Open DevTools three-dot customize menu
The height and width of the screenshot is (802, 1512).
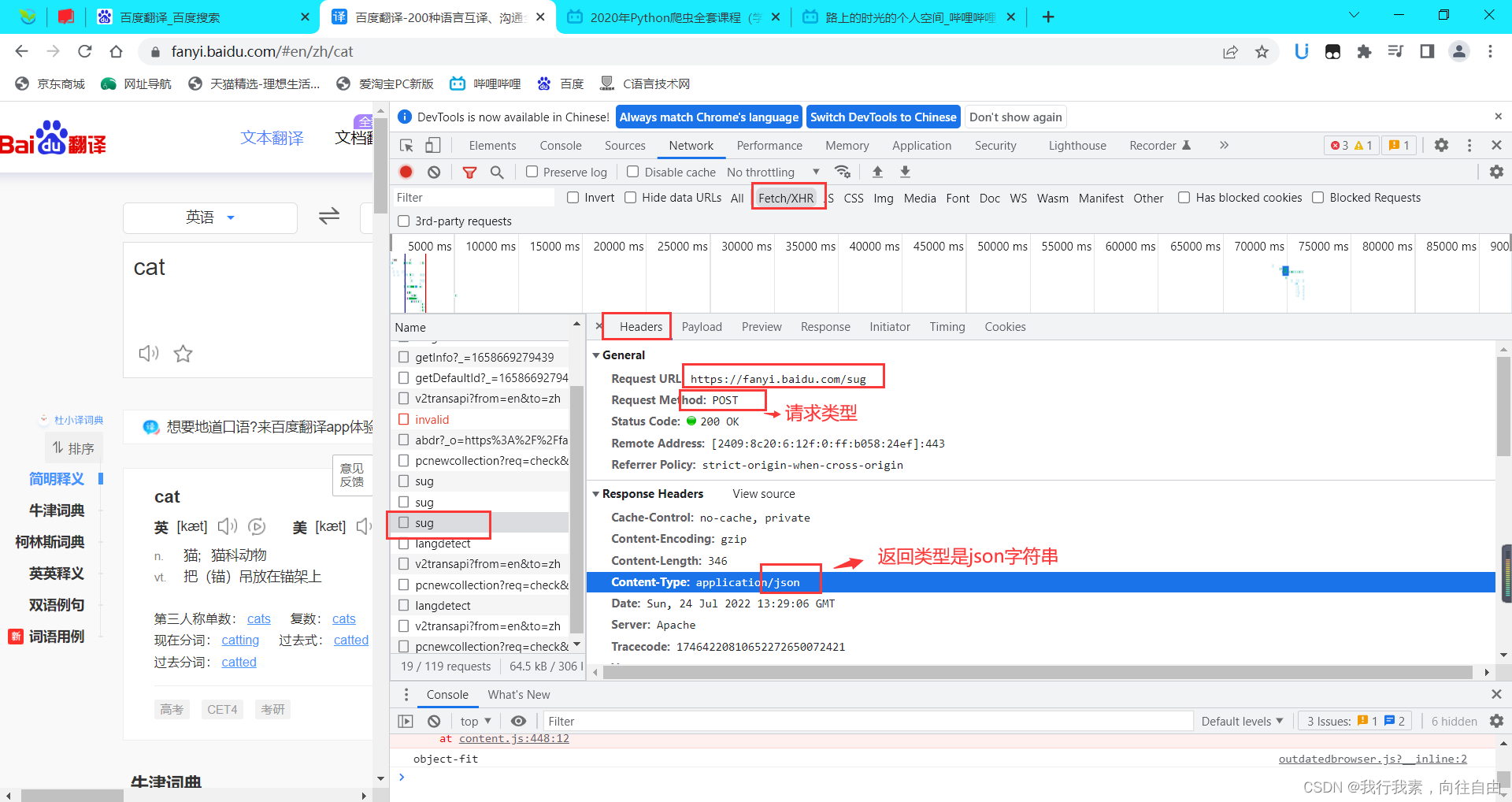click(1469, 145)
